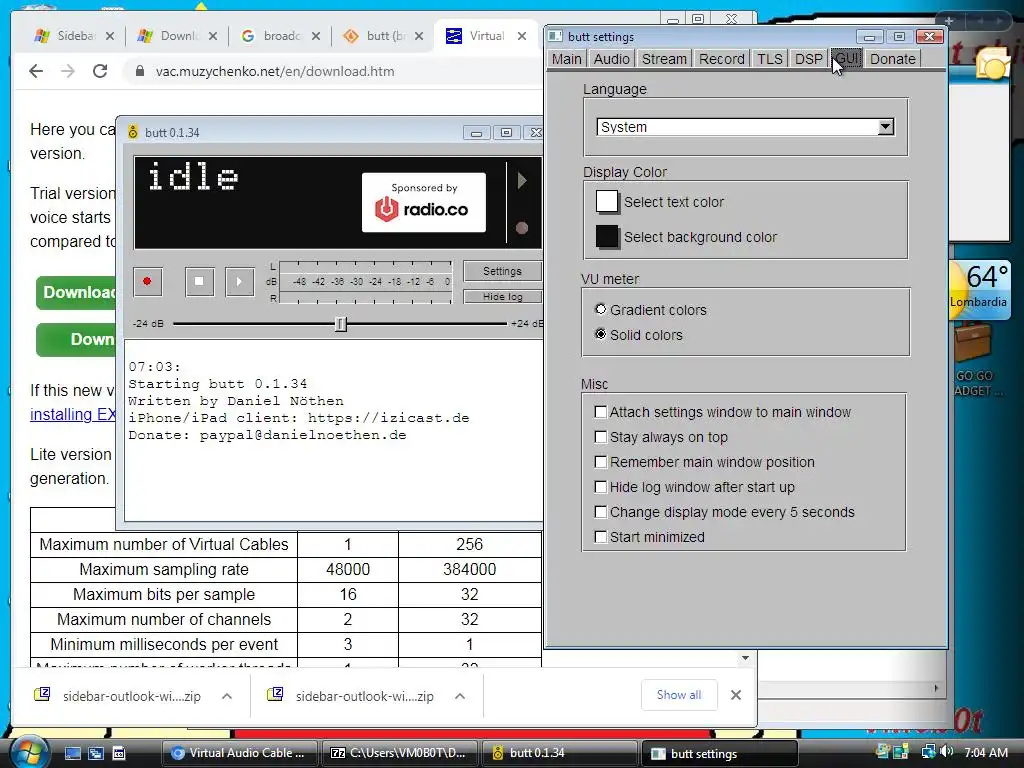Switch to the DSP settings tab

coord(808,59)
